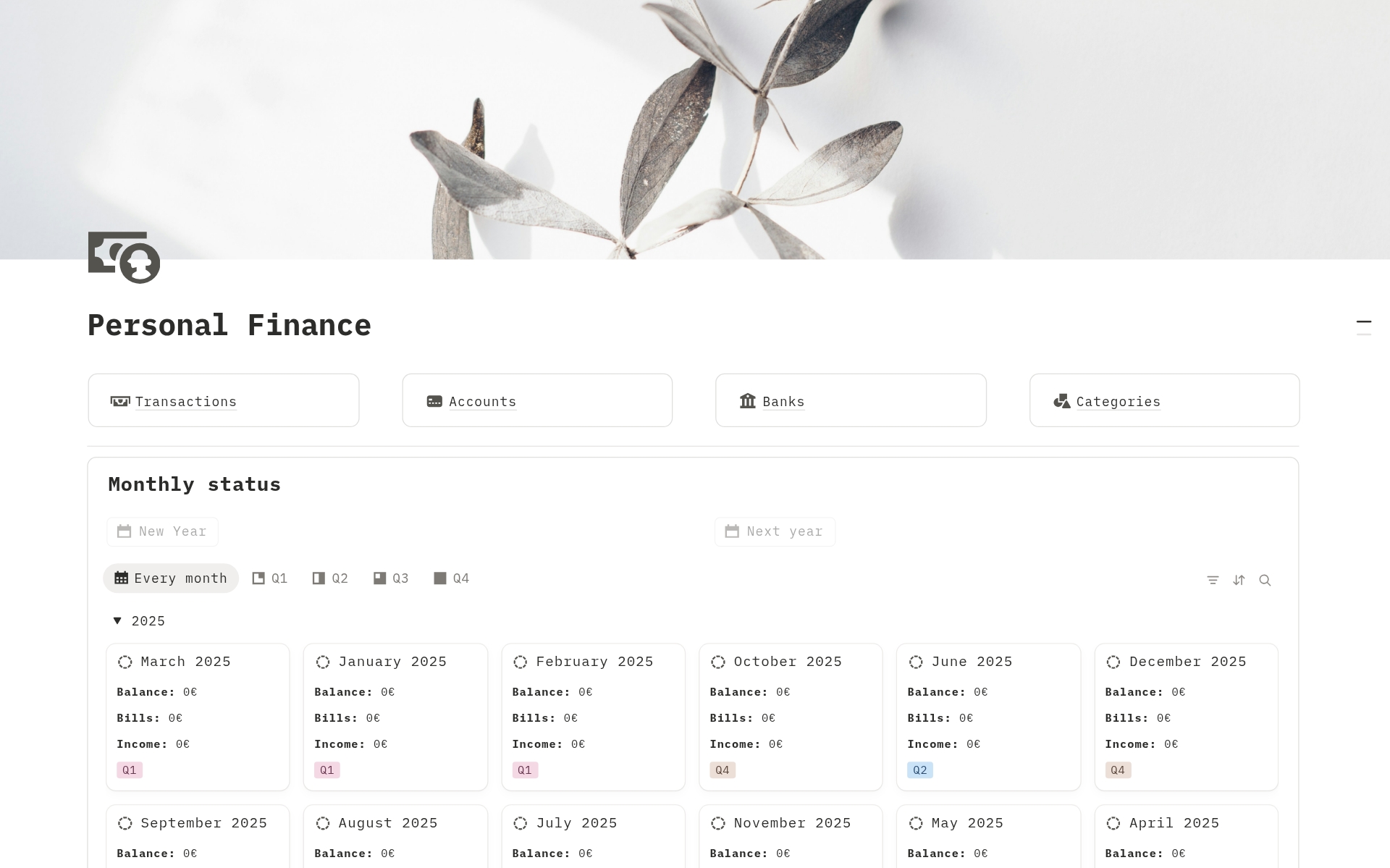The height and width of the screenshot is (868, 1390).
Task: Open the Transactions page link
Action: [185, 401]
